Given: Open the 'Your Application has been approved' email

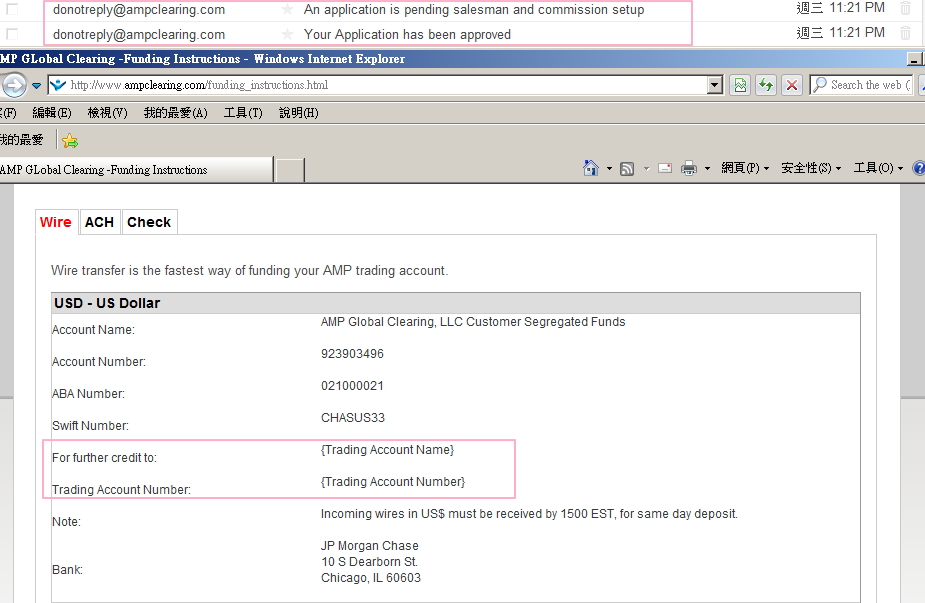Looking at the screenshot, I should point(407,34).
